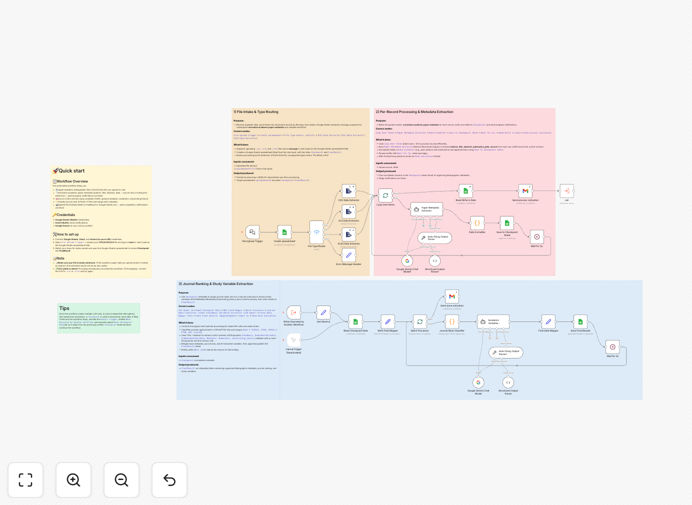Select the Error Message Handler pencil node
Screen dimensions: 692x505
[x=349, y=255]
